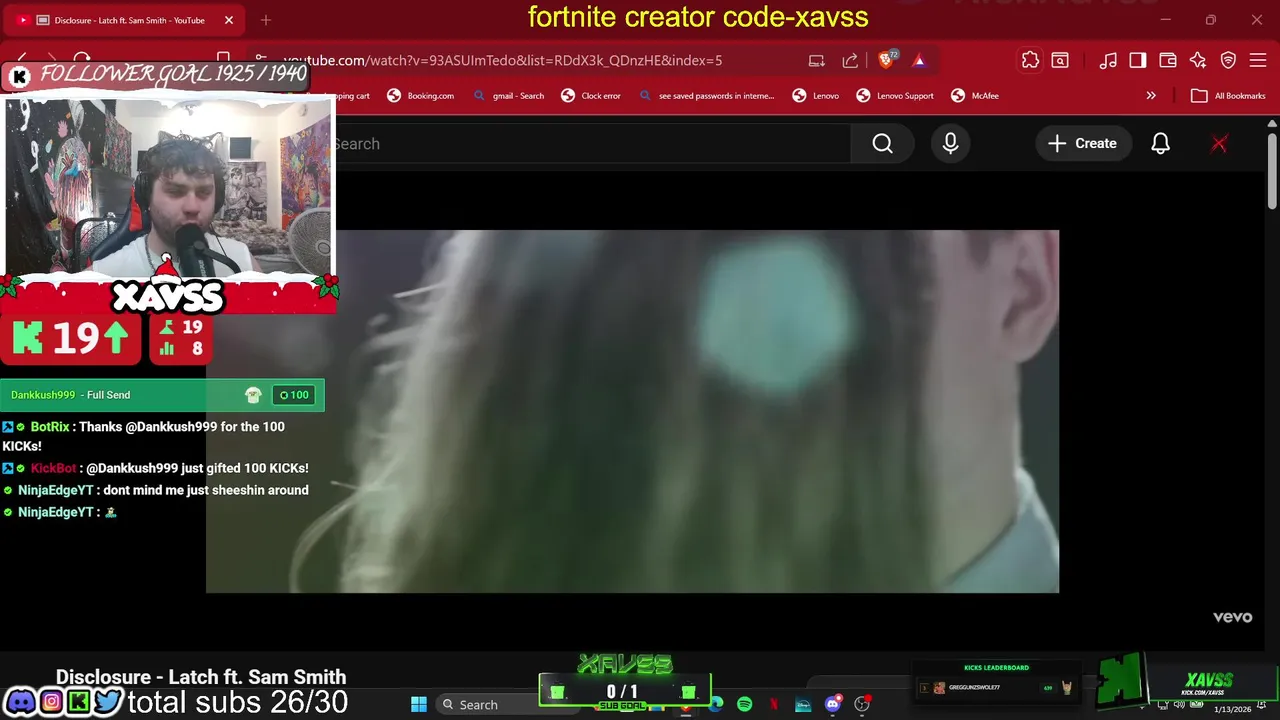Image resolution: width=1280 pixels, height=720 pixels.
Task: Open YouTube notifications bell
Action: (1160, 144)
